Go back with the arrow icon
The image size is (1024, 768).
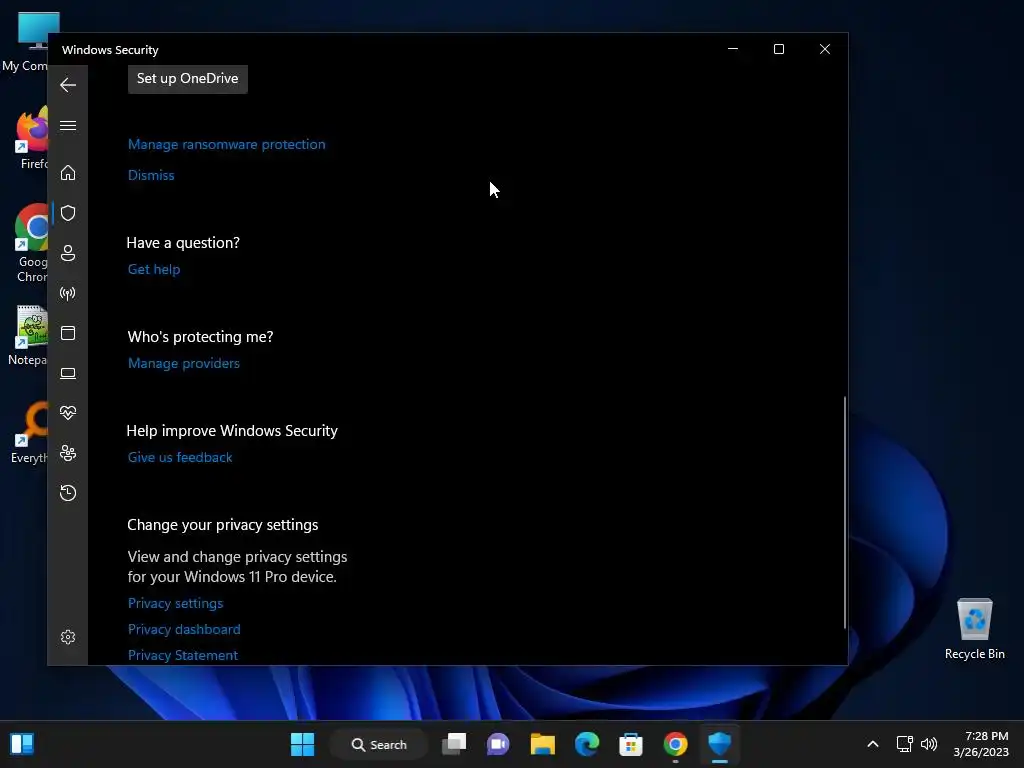click(68, 85)
